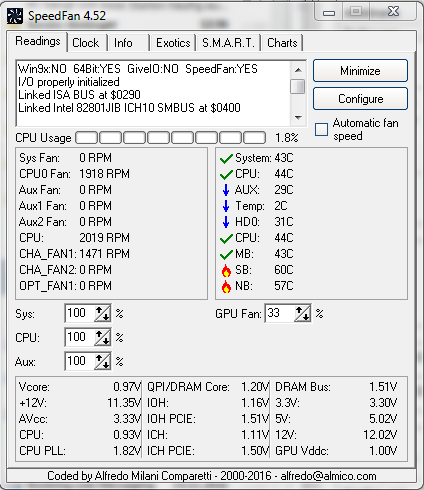Click the 1.8% CPU usage value
424x490 pixels.
pyautogui.click(x=286, y=138)
